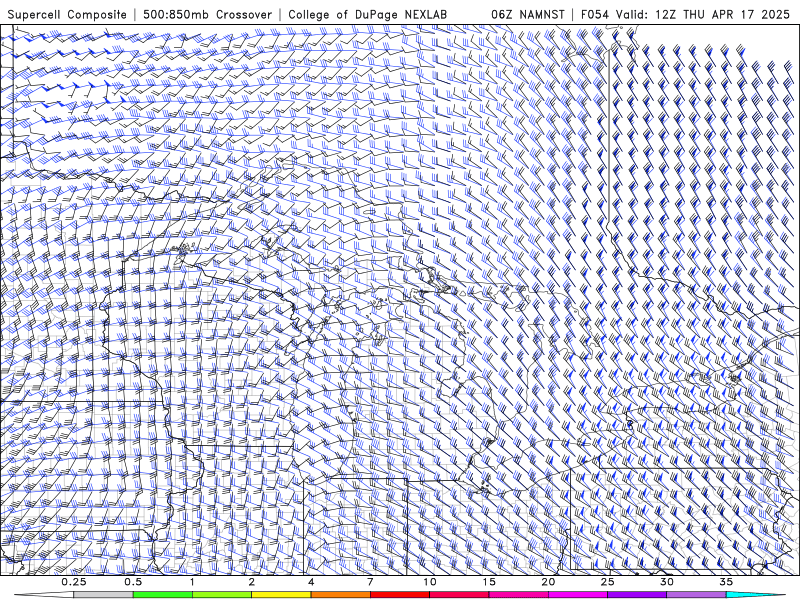This screenshot has width=800, height=600.
Task: Click the legend value "4"
Action: click(311, 582)
